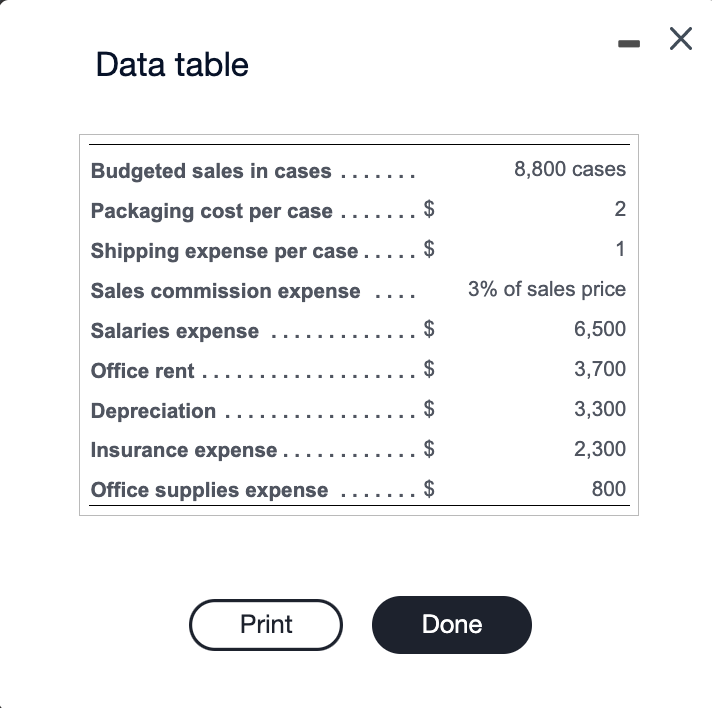Click the Print button

pos(266,625)
